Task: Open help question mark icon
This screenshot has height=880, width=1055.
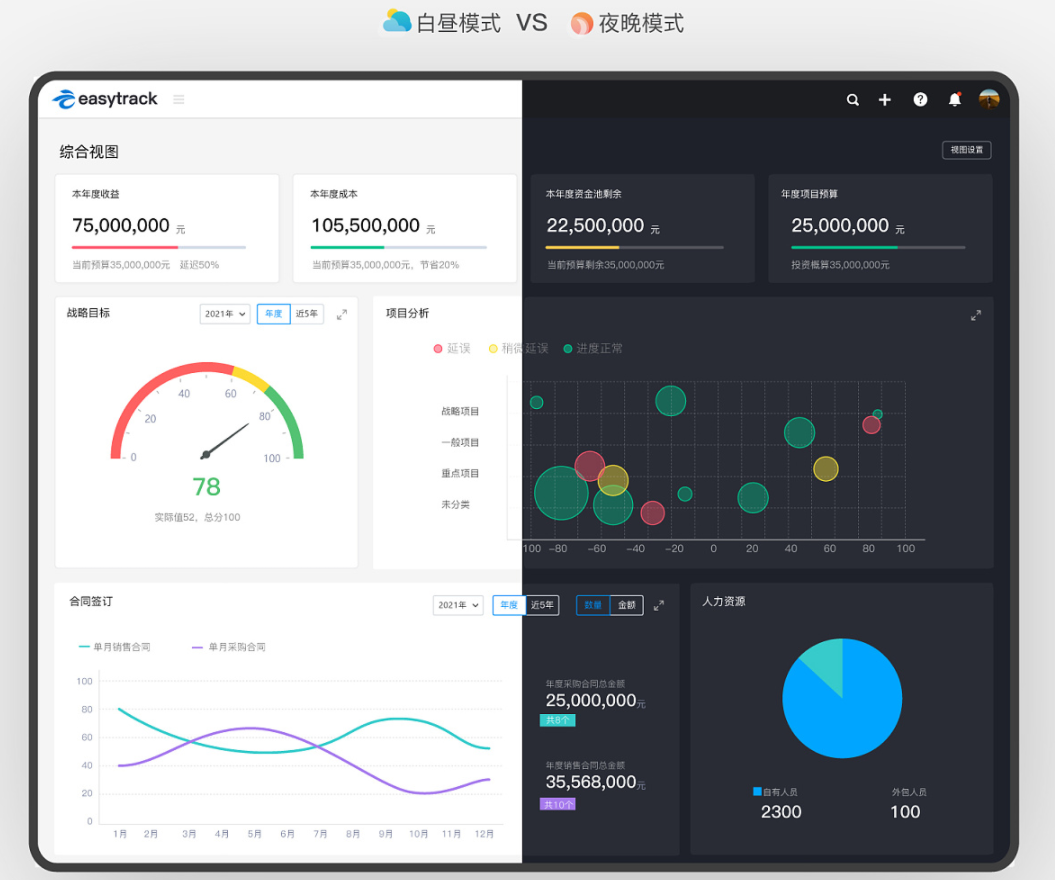Action: pyautogui.click(x=920, y=100)
